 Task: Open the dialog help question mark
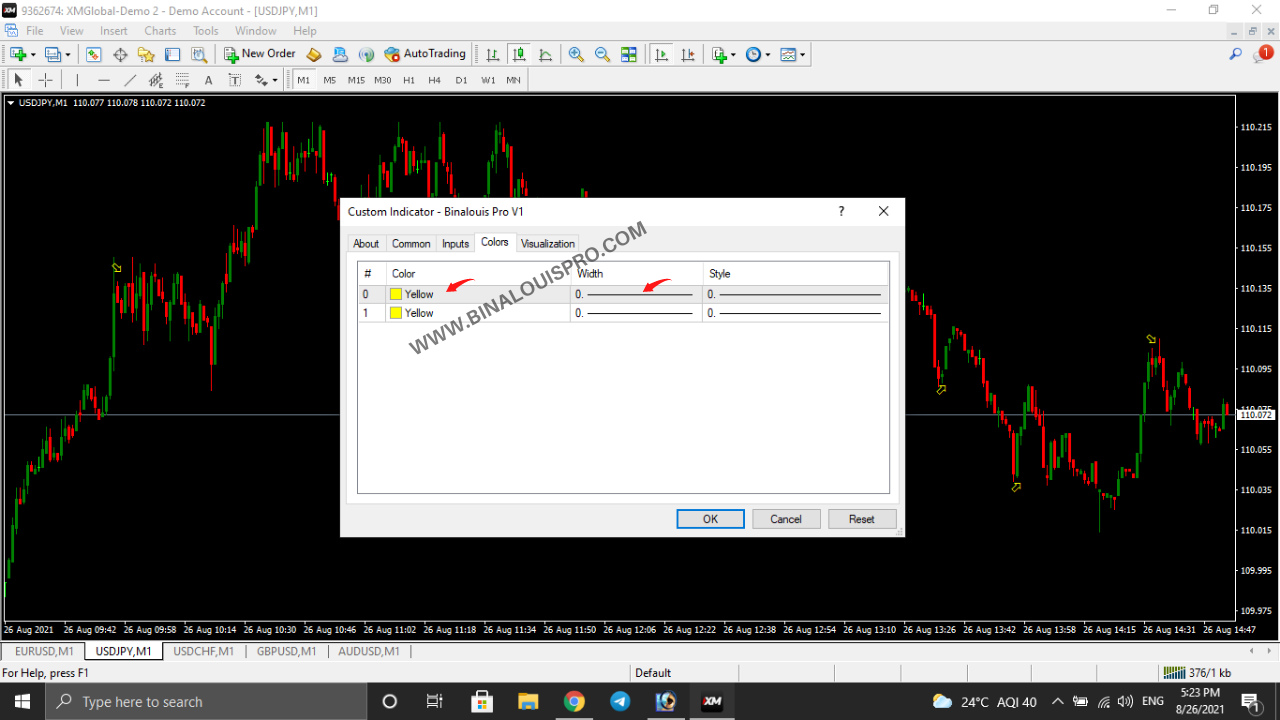click(841, 211)
